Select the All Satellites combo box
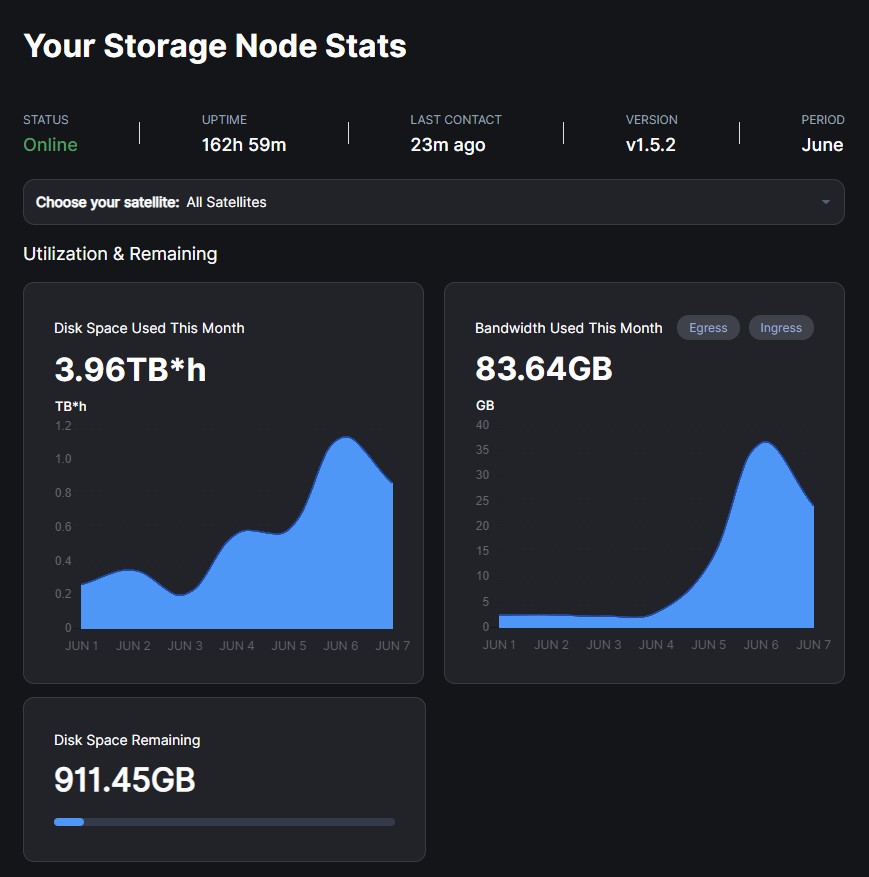Image resolution: width=869 pixels, height=877 pixels. (433, 202)
